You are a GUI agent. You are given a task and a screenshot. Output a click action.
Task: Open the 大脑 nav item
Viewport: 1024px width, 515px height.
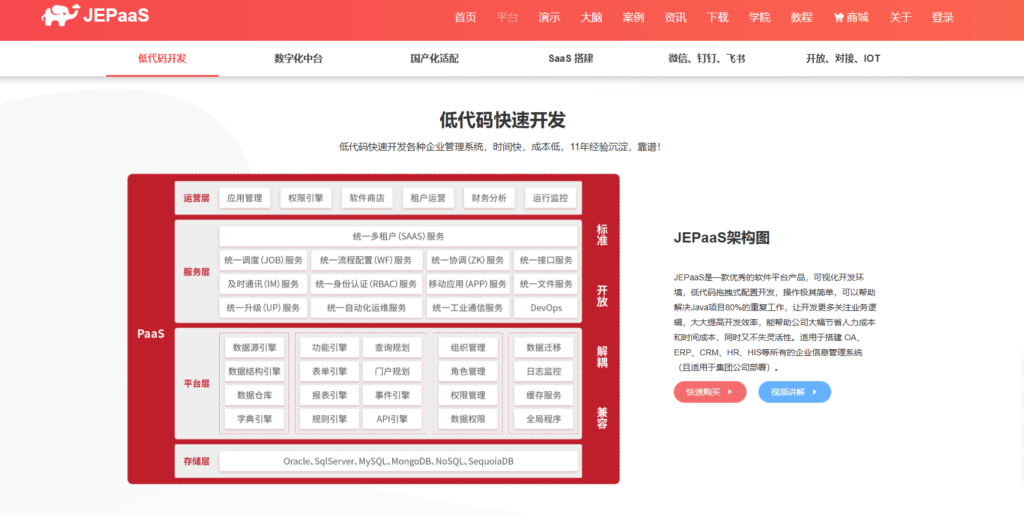pos(591,18)
